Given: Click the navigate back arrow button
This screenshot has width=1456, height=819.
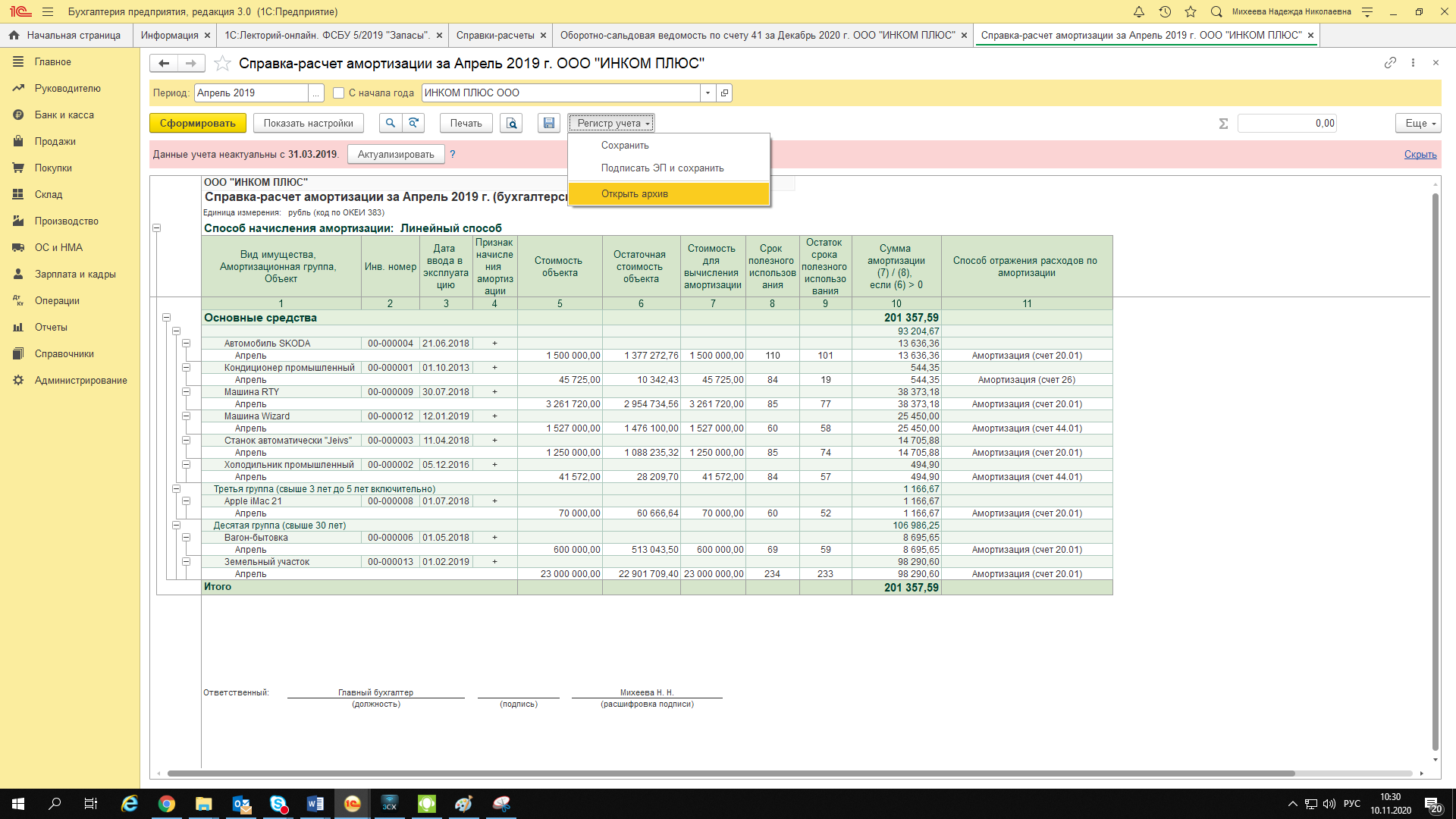Looking at the screenshot, I should tap(164, 63).
